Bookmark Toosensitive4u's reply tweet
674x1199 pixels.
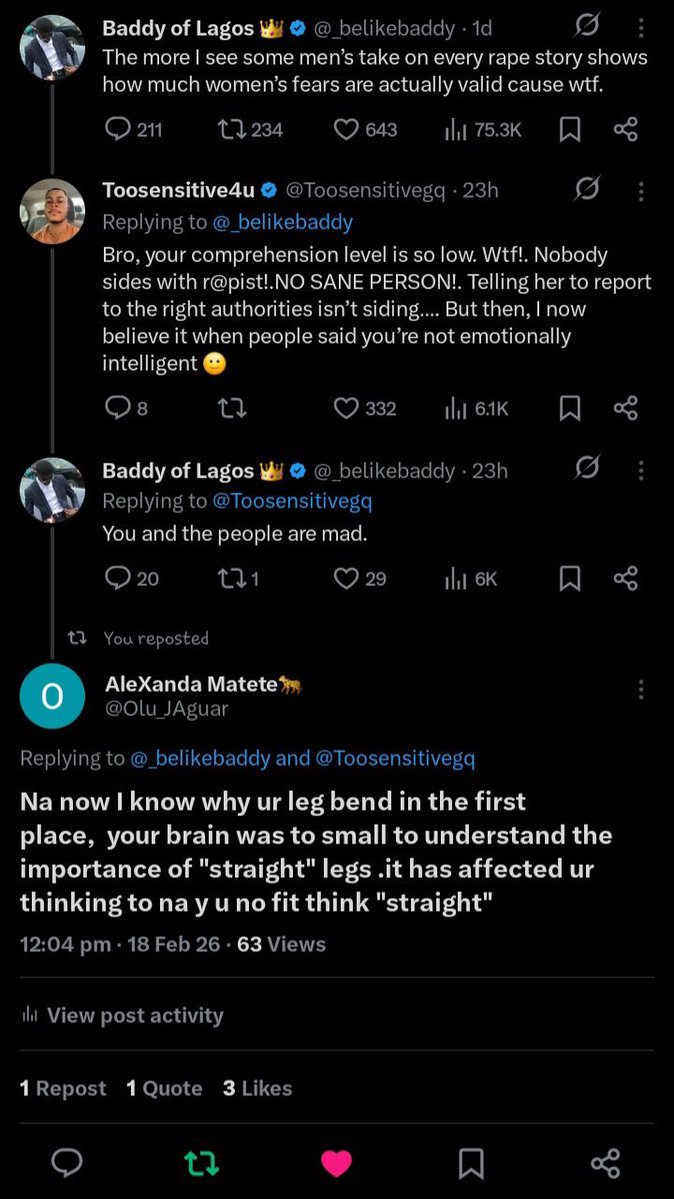pos(568,409)
